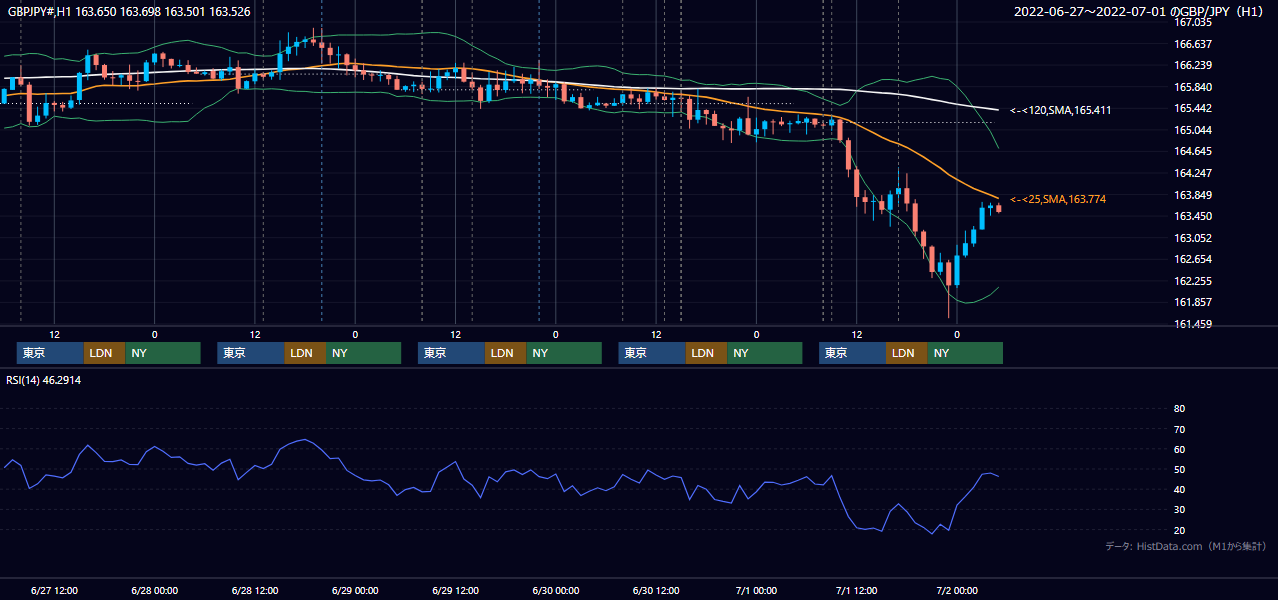Click price axis value 162.654
The width and height of the screenshot is (1278, 600).
[x=1193, y=260]
